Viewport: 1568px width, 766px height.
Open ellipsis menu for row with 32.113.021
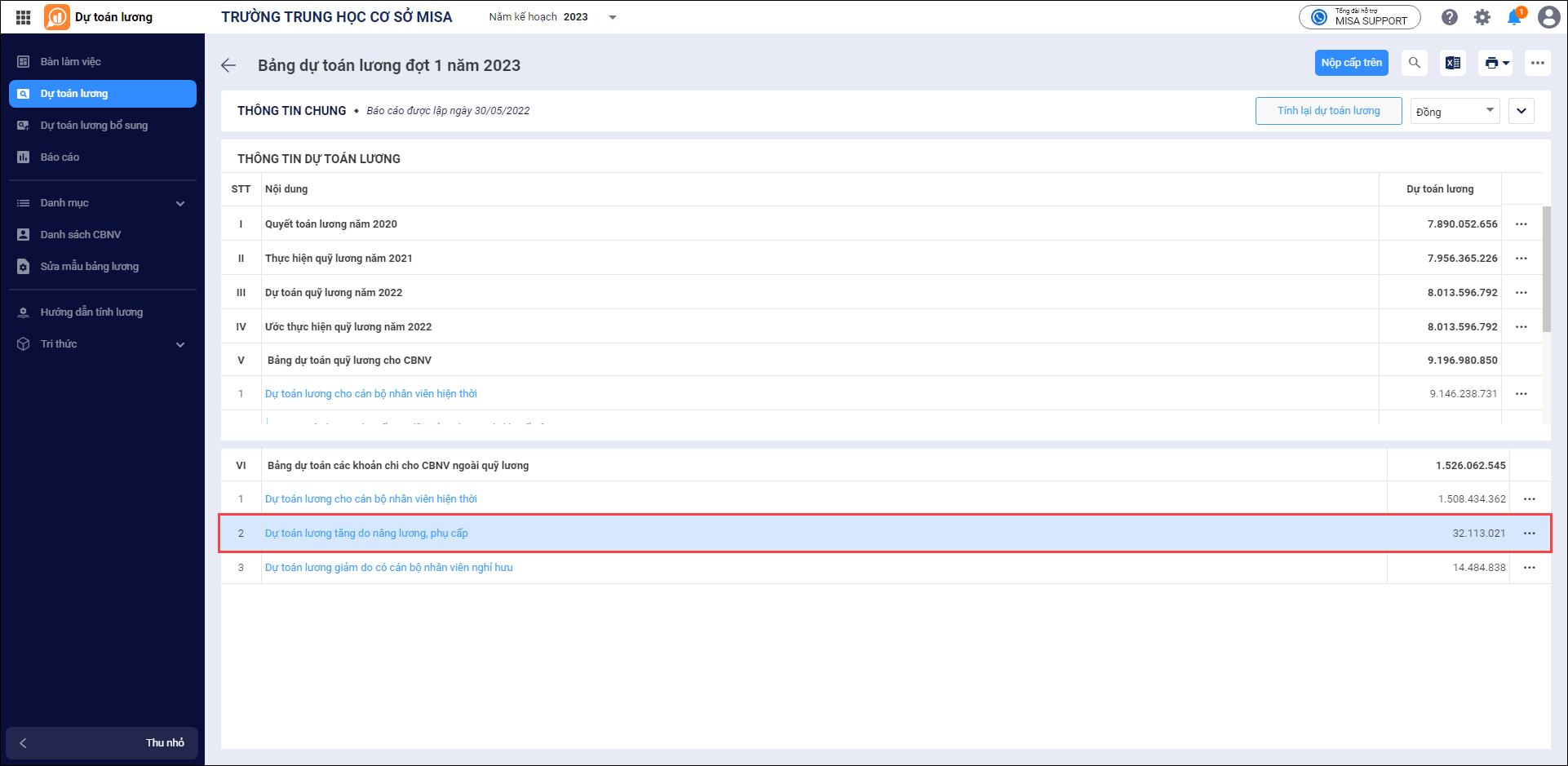[x=1530, y=534]
